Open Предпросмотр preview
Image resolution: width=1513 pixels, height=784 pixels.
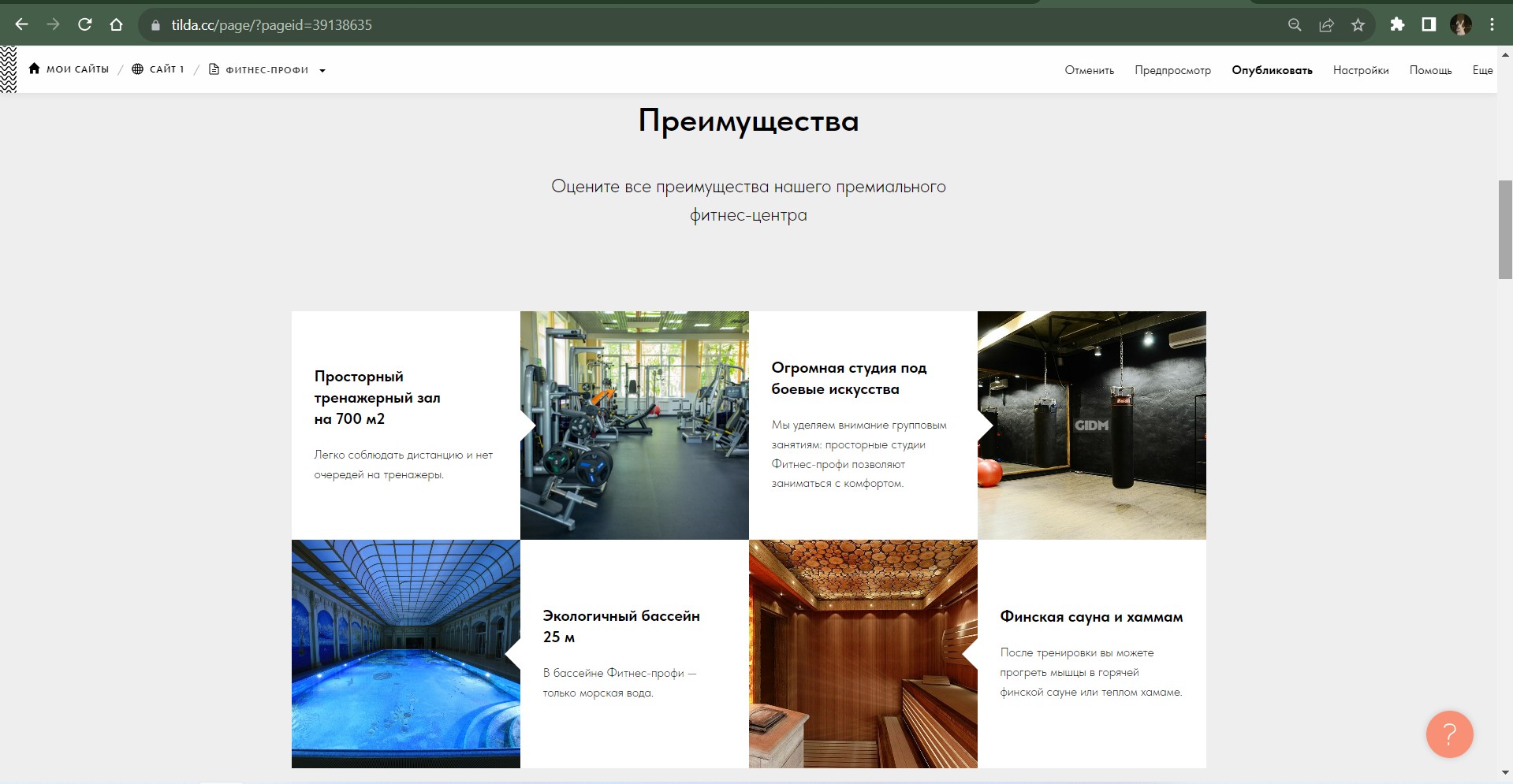1173,70
